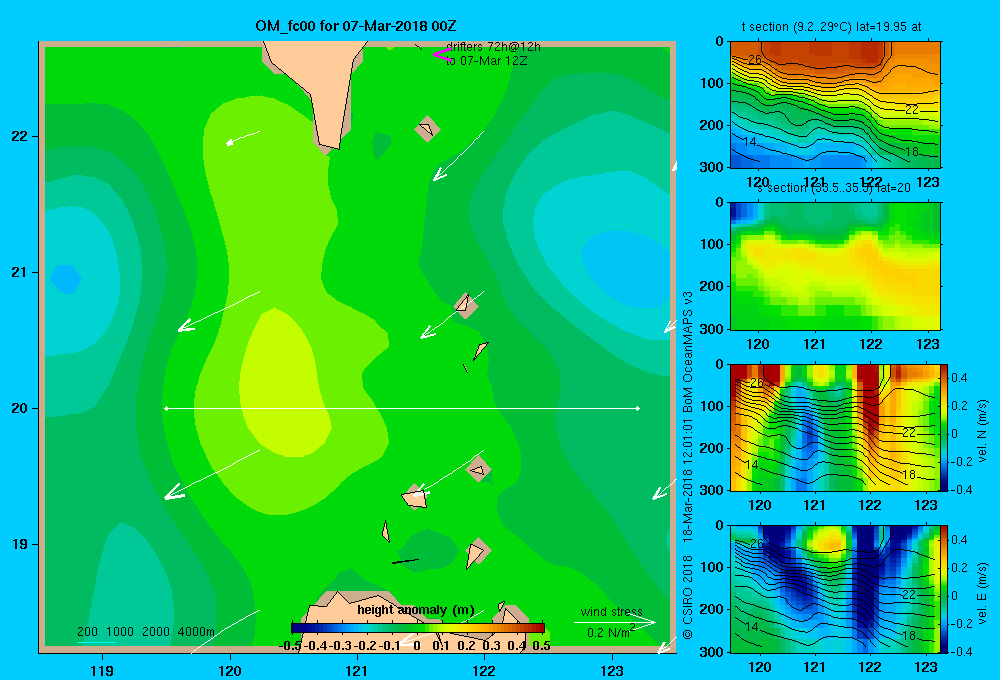Click the '200 1000 2000 4000m' bathymetry legend
This screenshot has height=680, width=1000.
point(145,632)
